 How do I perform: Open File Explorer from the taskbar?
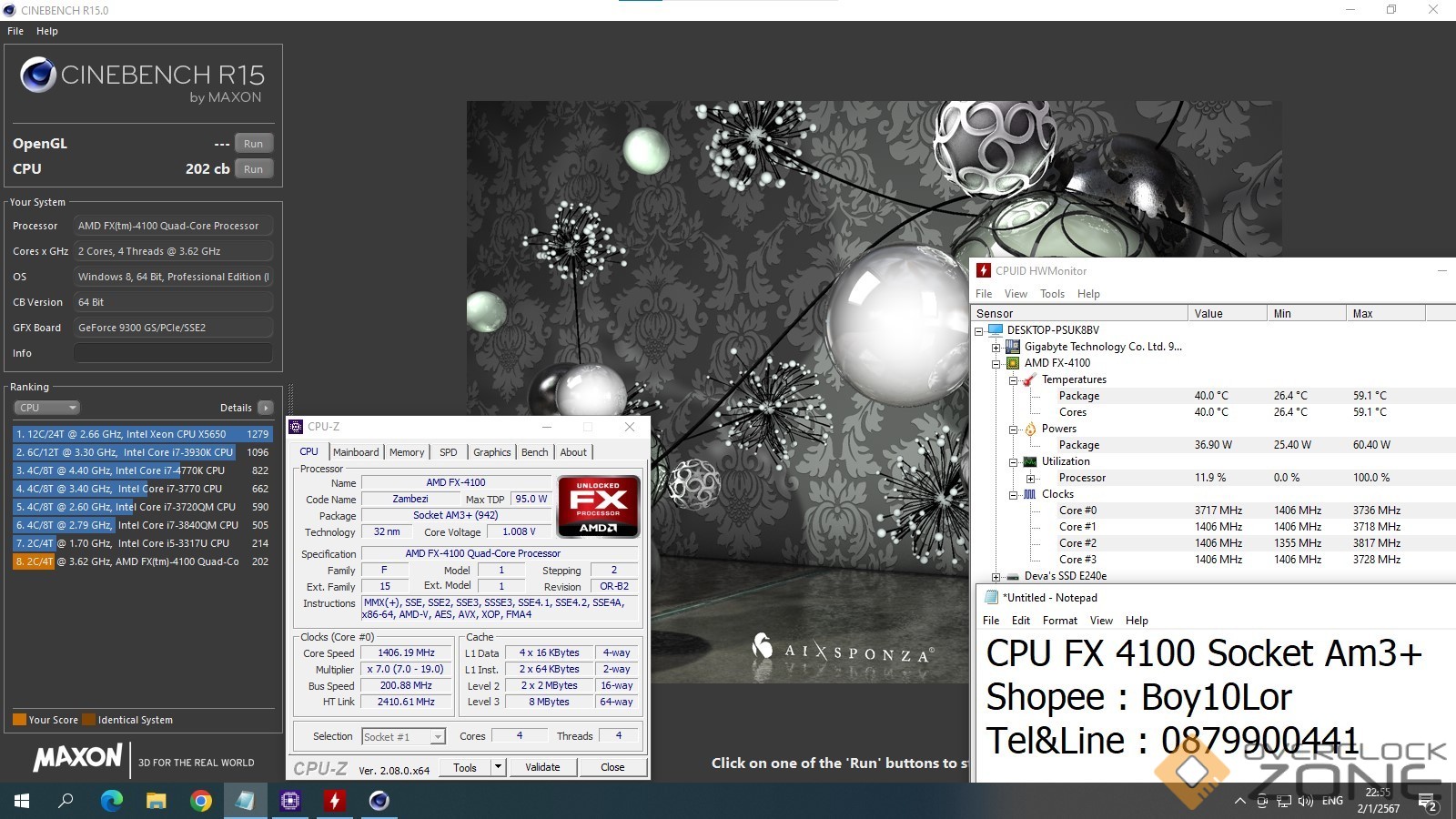pyautogui.click(x=156, y=801)
